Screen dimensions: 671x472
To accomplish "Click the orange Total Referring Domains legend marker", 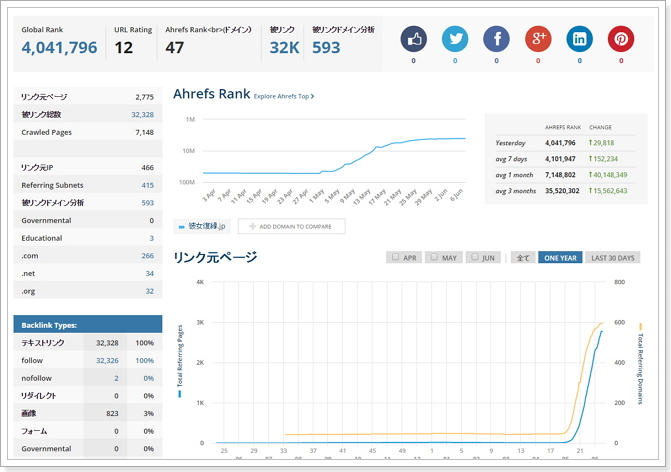I will [x=641, y=327].
